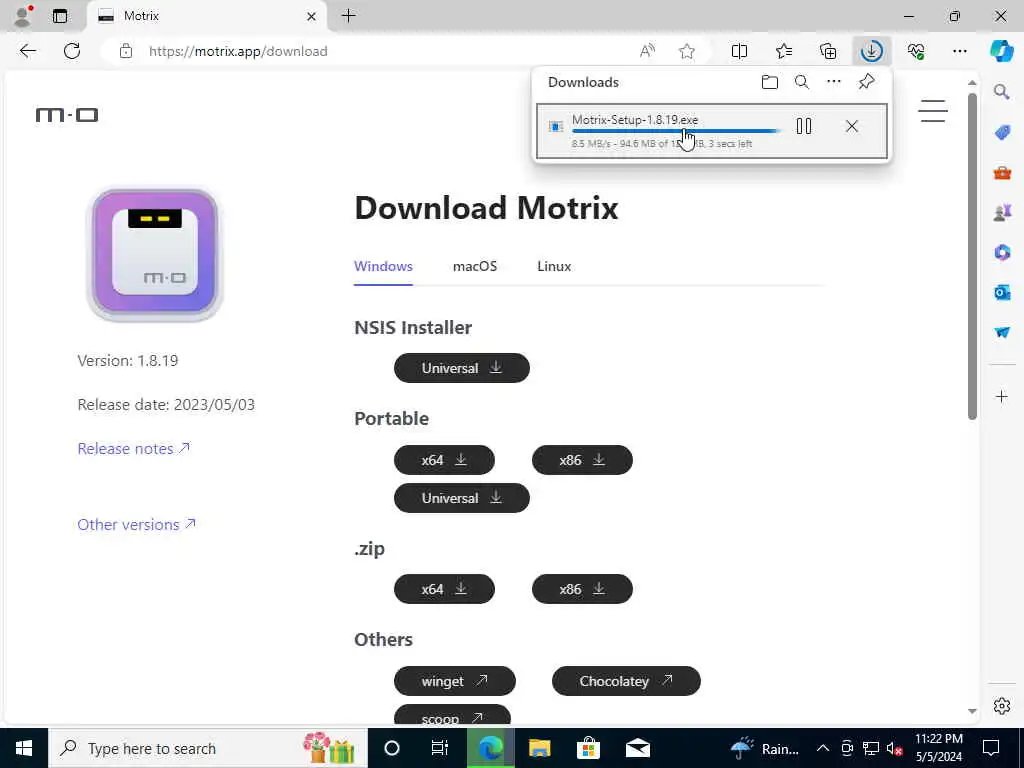Open Favorites list icon

tap(784, 51)
